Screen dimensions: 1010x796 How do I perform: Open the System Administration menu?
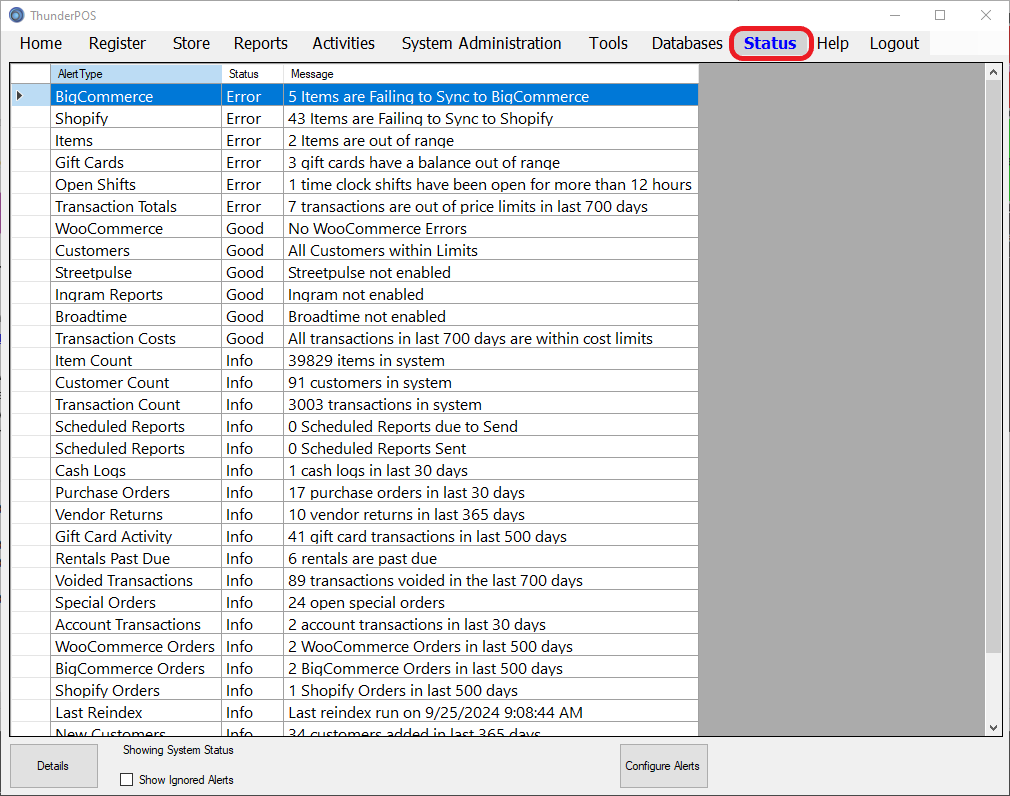(x=481, y=43)
